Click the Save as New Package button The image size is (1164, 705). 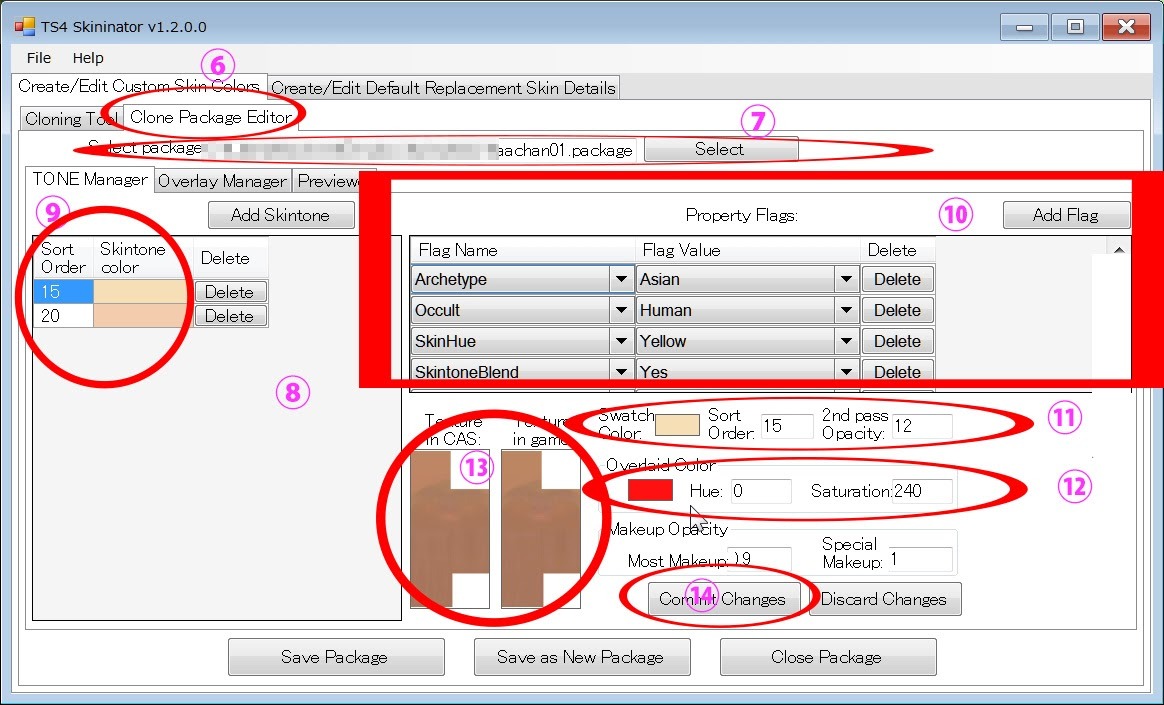pos(580,657)
